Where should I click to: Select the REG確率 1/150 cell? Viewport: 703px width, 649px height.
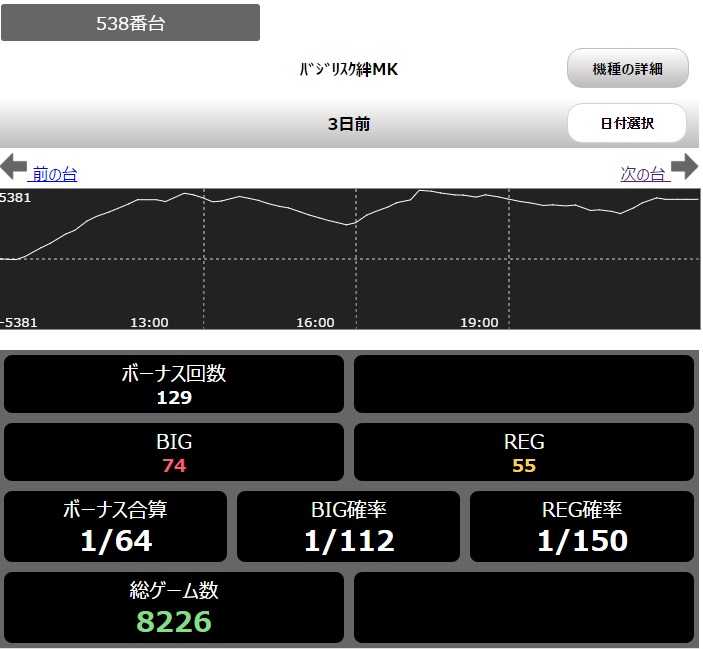(x=581, y=526)
